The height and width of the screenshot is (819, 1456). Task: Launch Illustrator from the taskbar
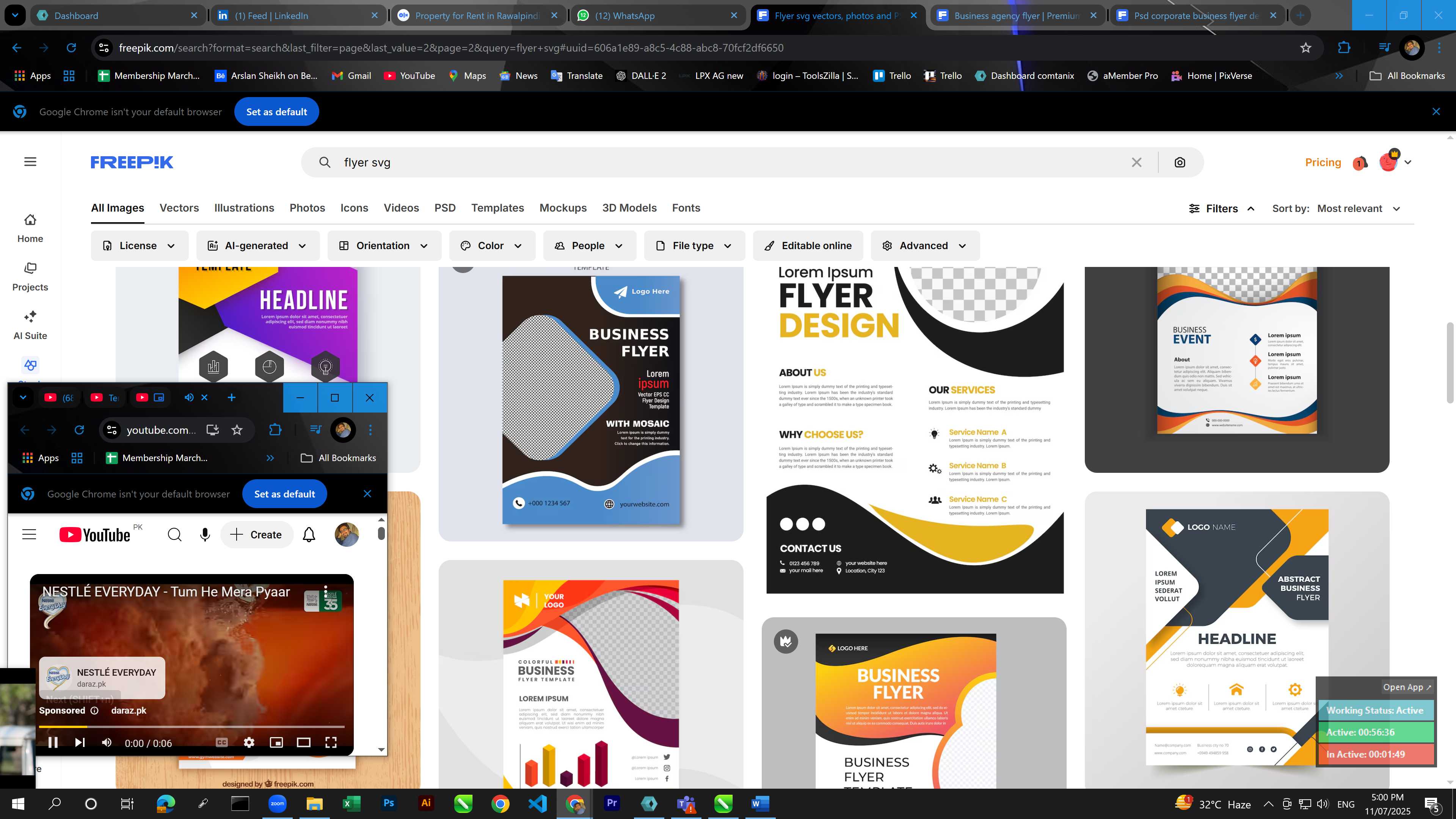pyautogui.click(x=425, y=803)
